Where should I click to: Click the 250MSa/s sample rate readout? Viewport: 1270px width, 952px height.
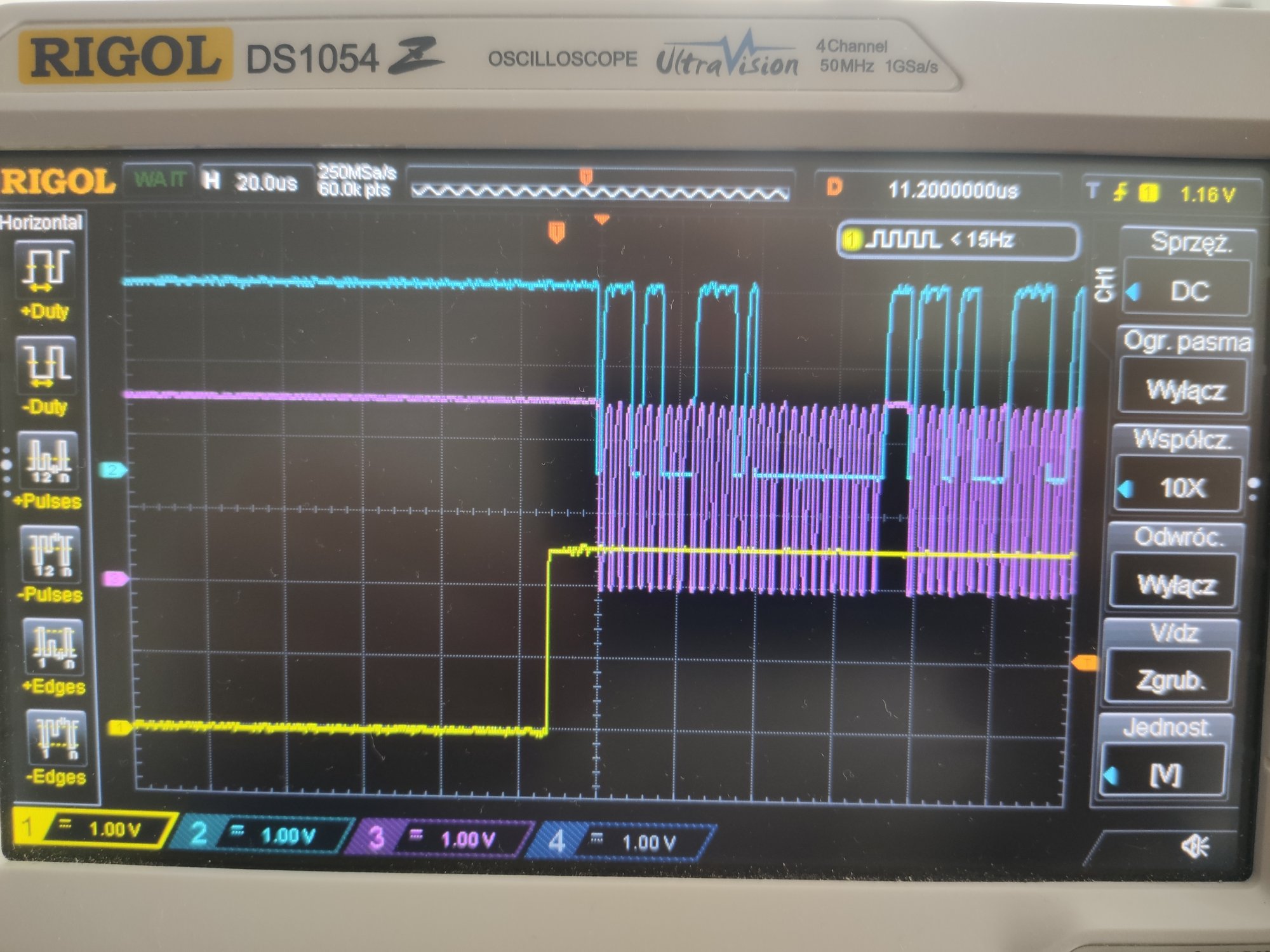tap(357, 172)
